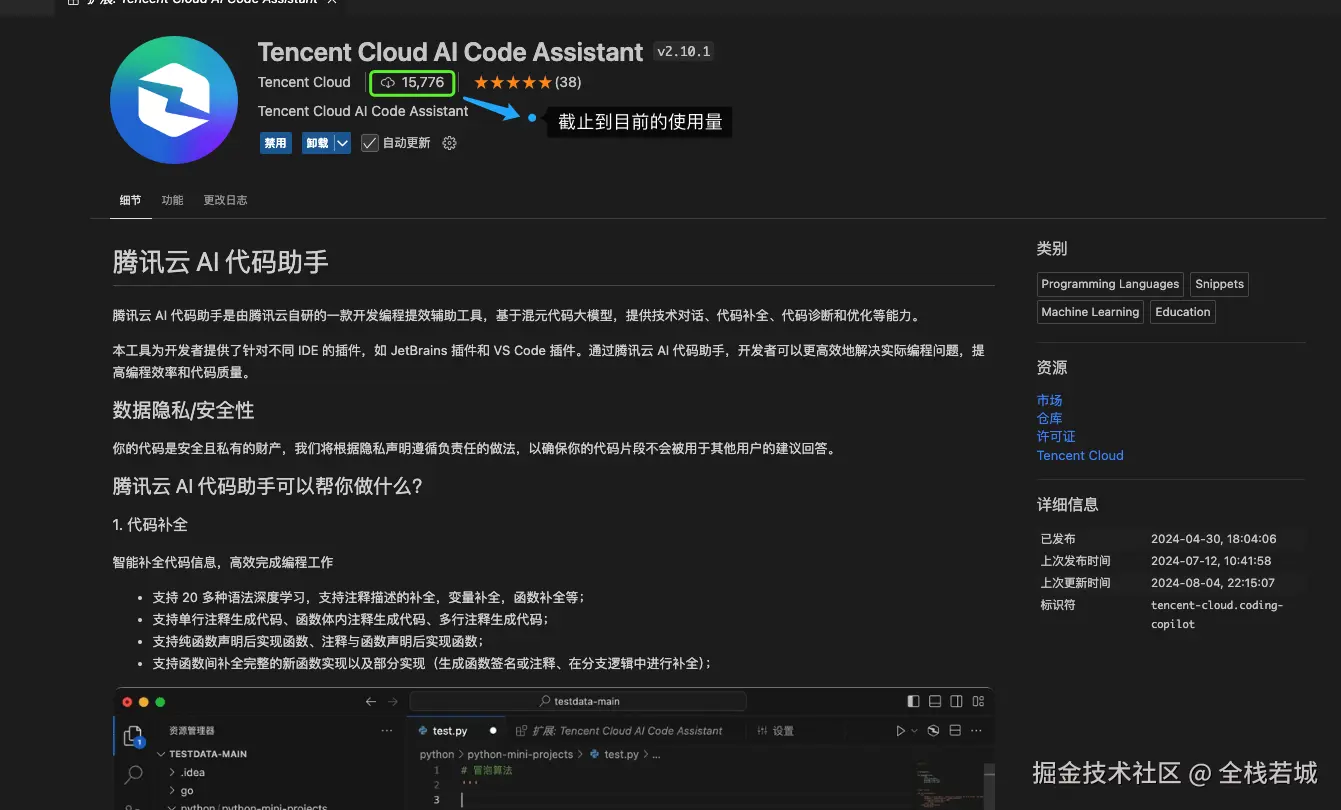Click Explorer icon in the embedded screenshot
The width and height of the screenshot is (1341, 810).
(x=133, y=737)
